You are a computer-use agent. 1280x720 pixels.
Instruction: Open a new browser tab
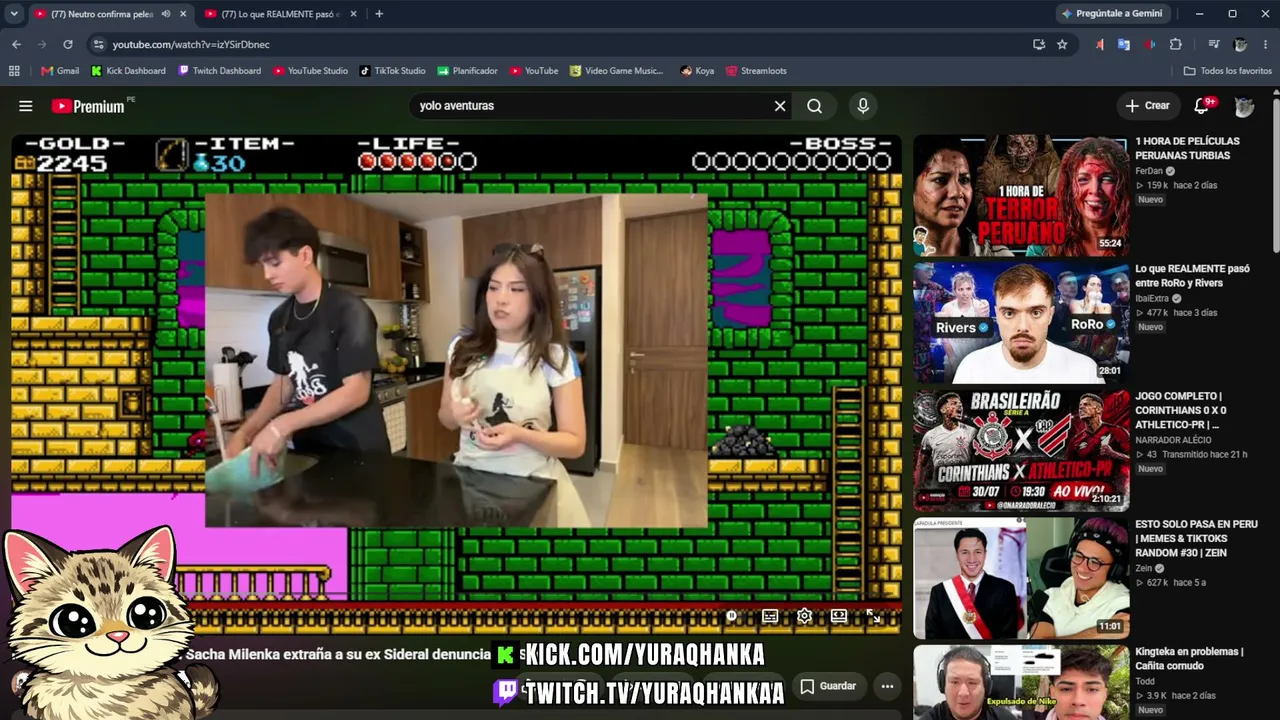[x=379, y=14]
